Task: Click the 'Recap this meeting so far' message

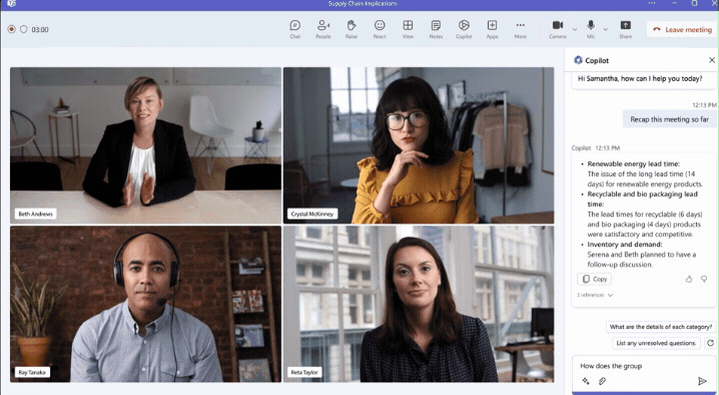Action: coord(669,119)
